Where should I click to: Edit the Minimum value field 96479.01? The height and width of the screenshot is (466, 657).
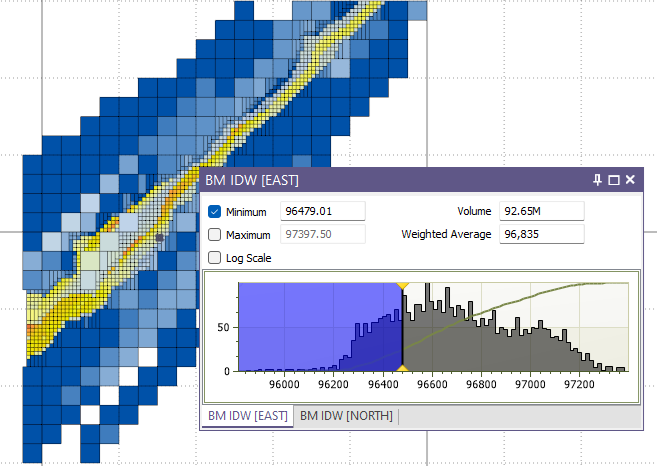click(323, 211)
